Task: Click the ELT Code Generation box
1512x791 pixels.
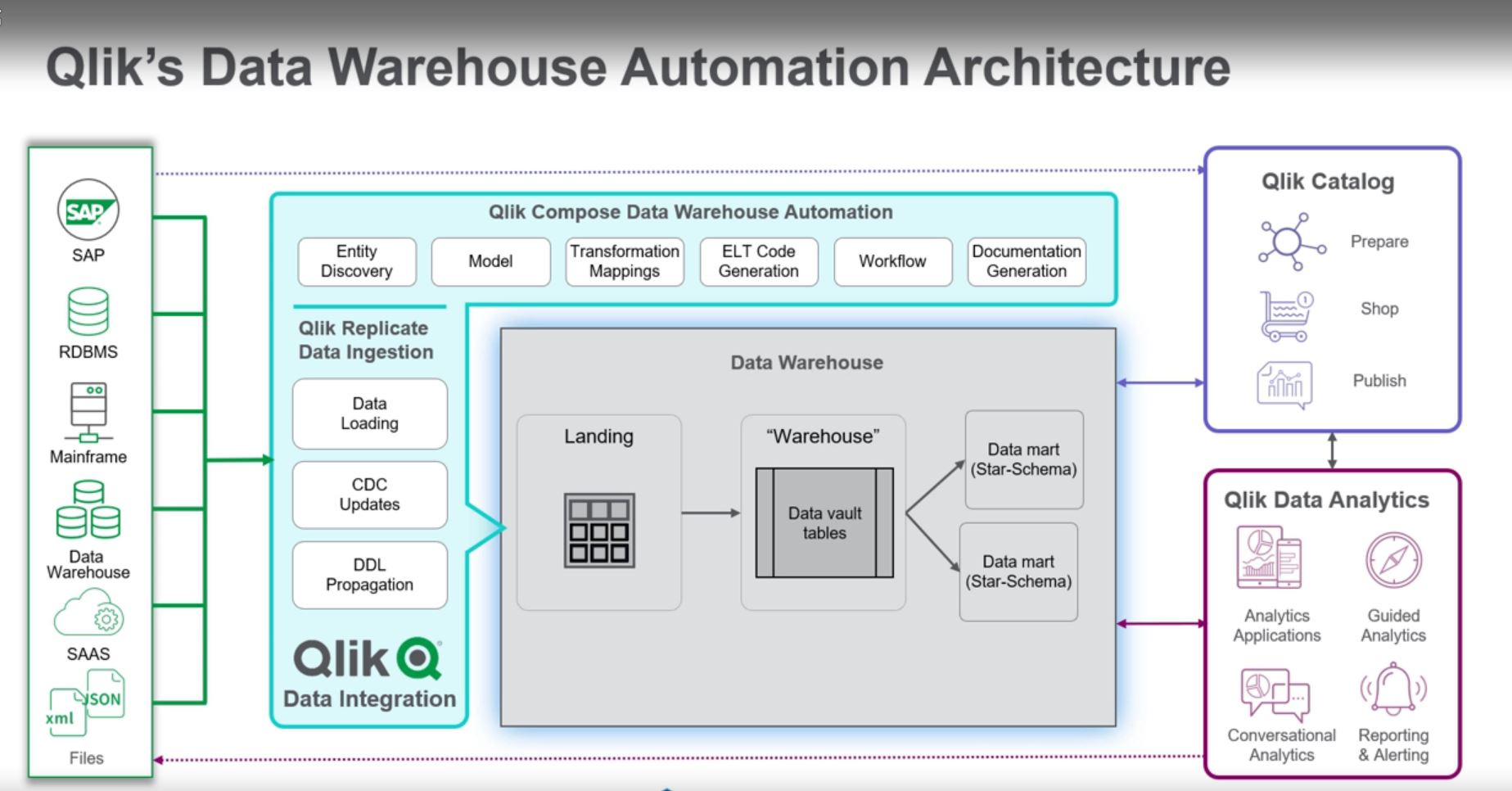Action: (x=759, y=261)
